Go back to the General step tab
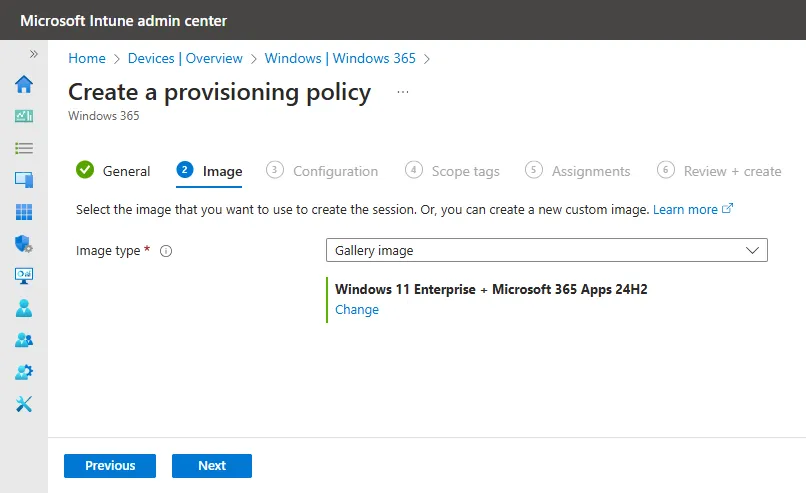 click(113, 171)
